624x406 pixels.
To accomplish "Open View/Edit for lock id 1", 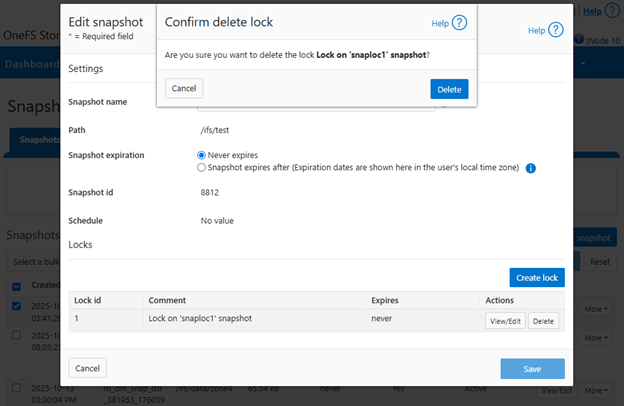I will (x=504, y=321).
